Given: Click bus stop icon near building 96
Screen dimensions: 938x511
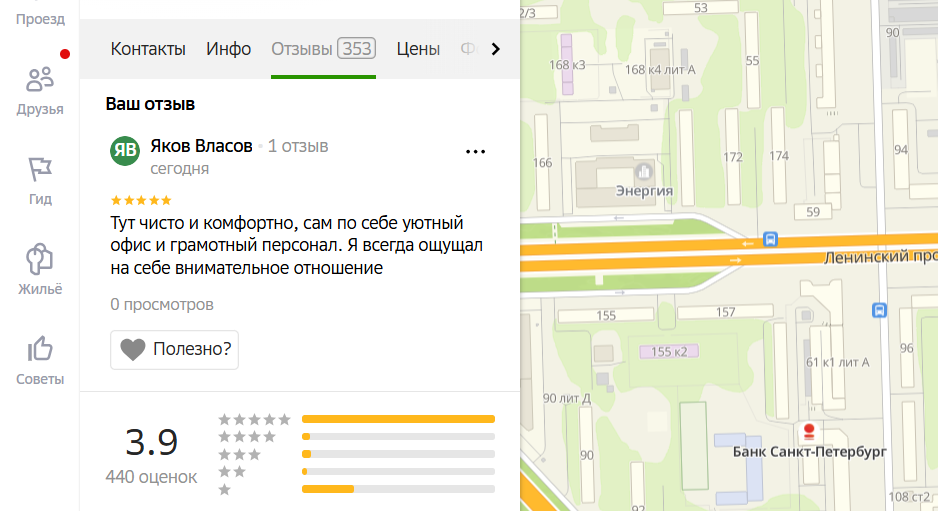Looking at the screenshot, I should pos(879,311).
